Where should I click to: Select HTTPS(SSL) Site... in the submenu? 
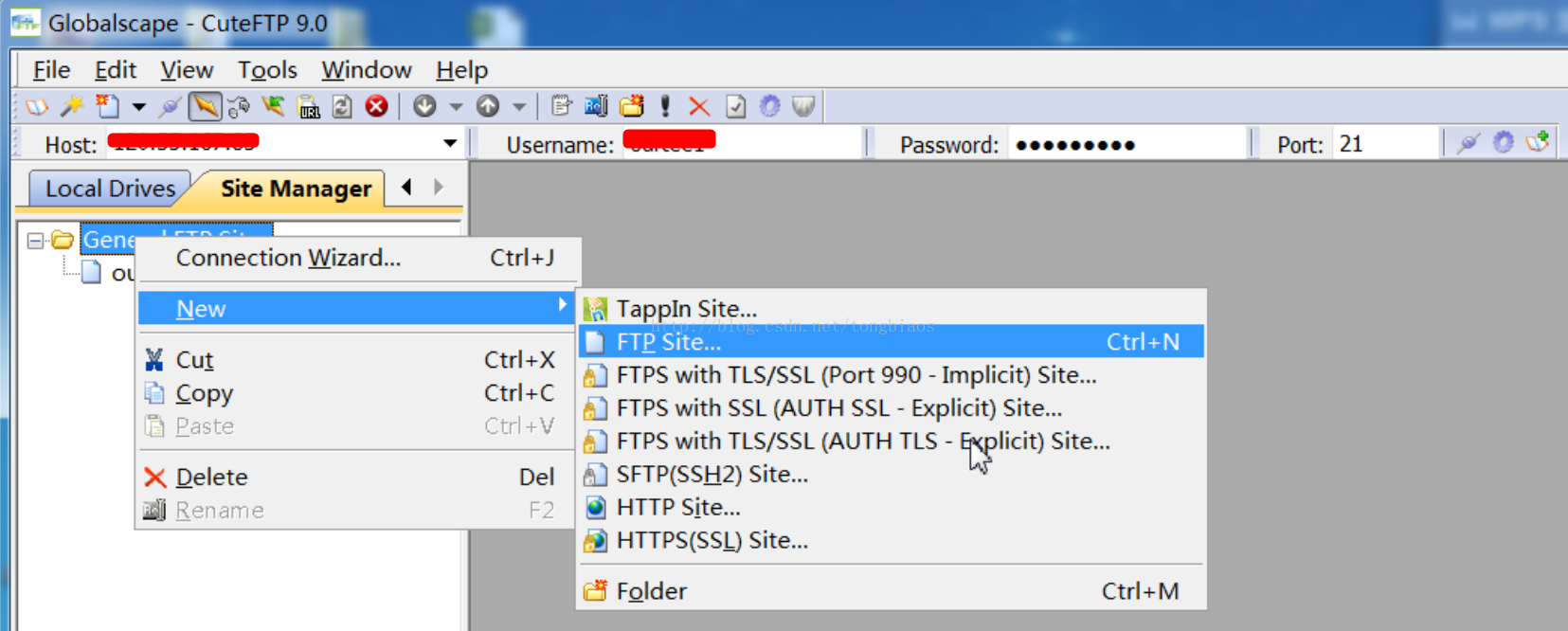(891, 541)
